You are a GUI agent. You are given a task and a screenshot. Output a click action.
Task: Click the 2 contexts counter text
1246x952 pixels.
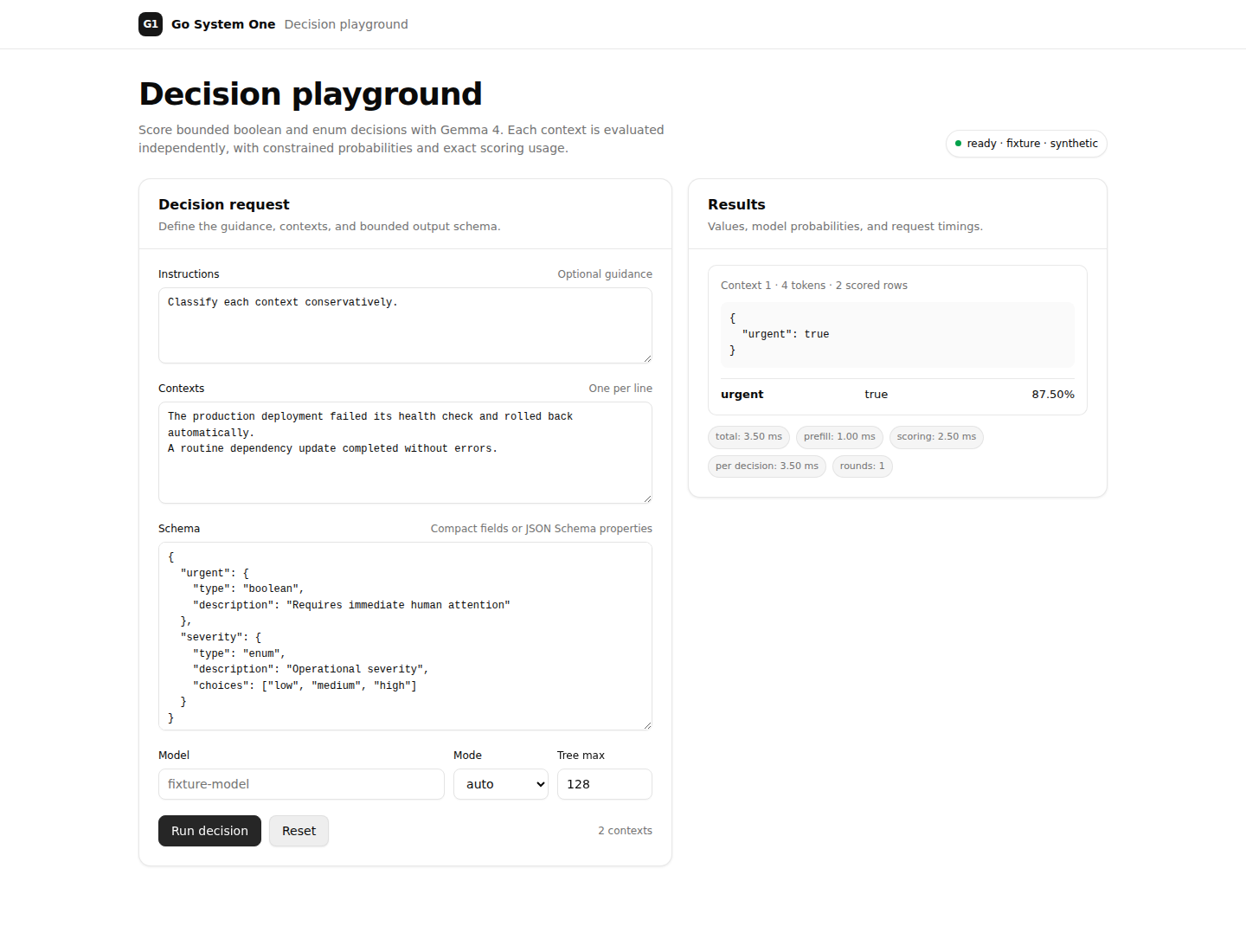(625, 831)
